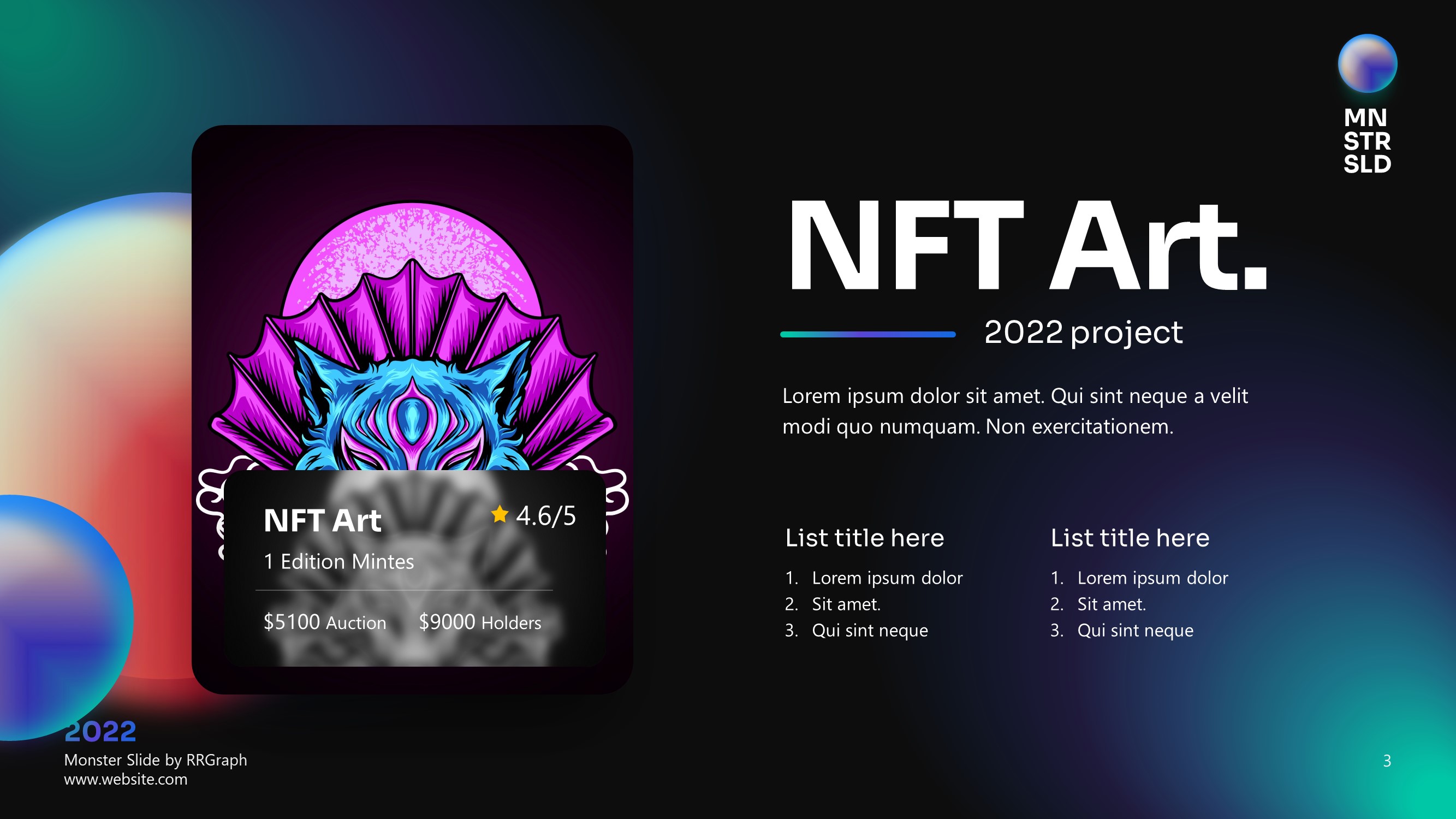The height and width of the screenshot is (819, 1456).
Task: Select the blue 2022 footer year
Action: (x=100, y=732)
